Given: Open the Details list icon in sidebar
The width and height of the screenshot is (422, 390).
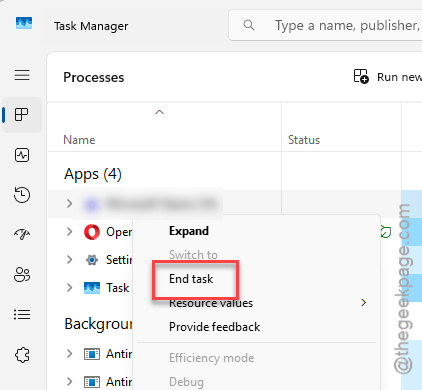Looking at the screenshot, I should pyautogui.click(x=22, y=314).
